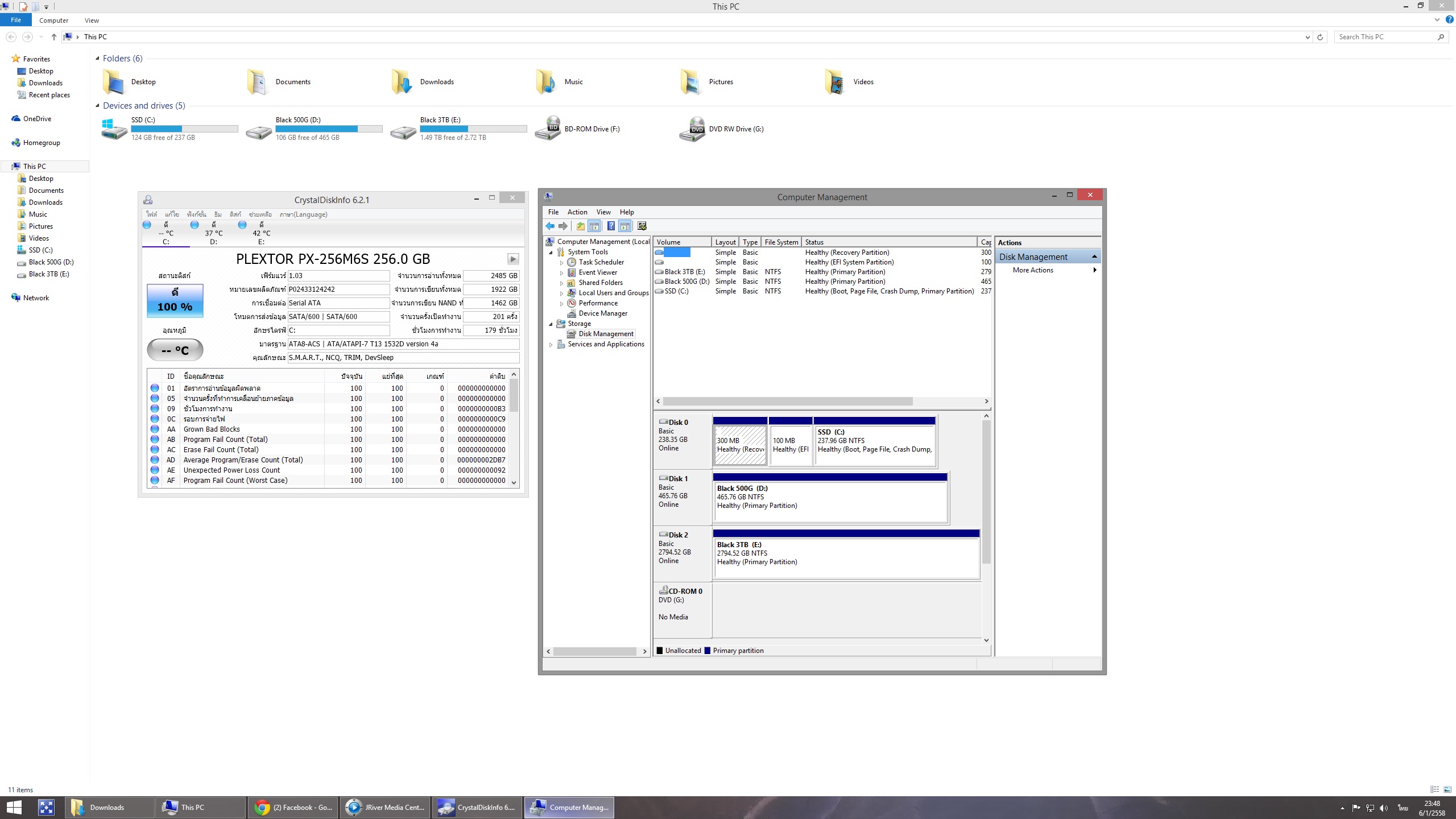Collapse Devices and drives group header

[x=143, y=106]
